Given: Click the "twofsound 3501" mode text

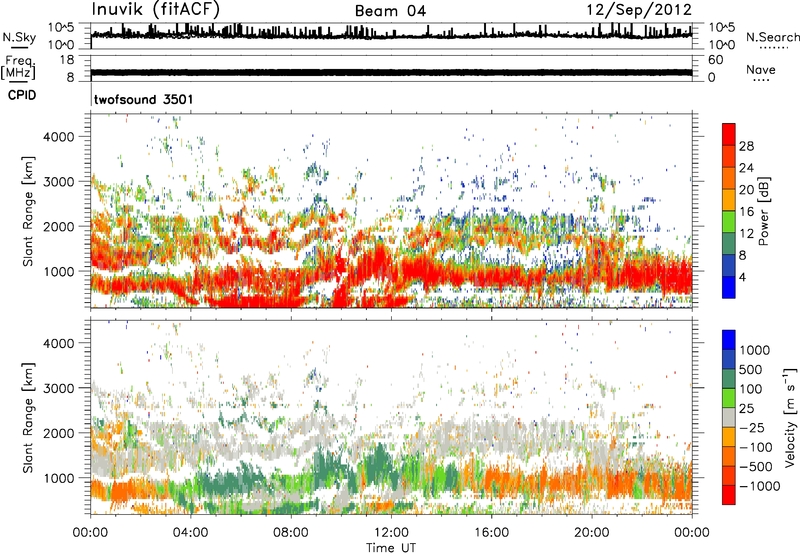Looking at the screenshot, I should coord(144,99).
